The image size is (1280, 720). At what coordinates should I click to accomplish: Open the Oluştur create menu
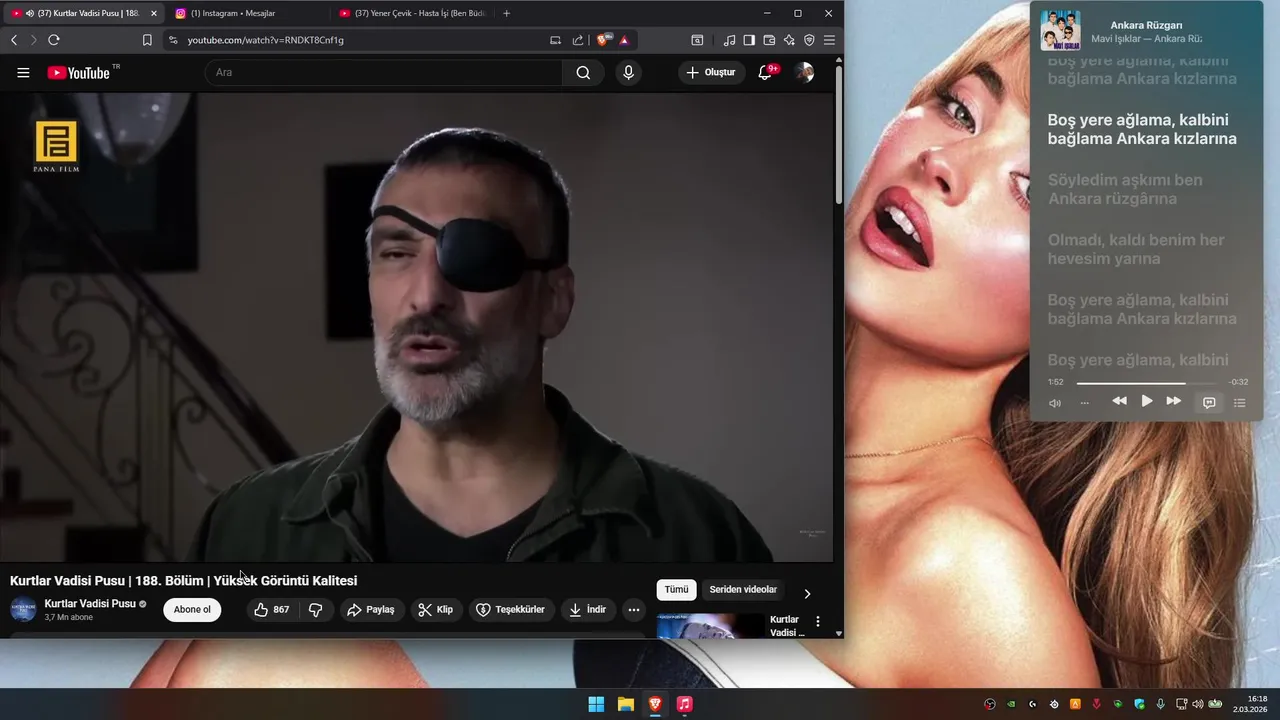tap(711, 72)
